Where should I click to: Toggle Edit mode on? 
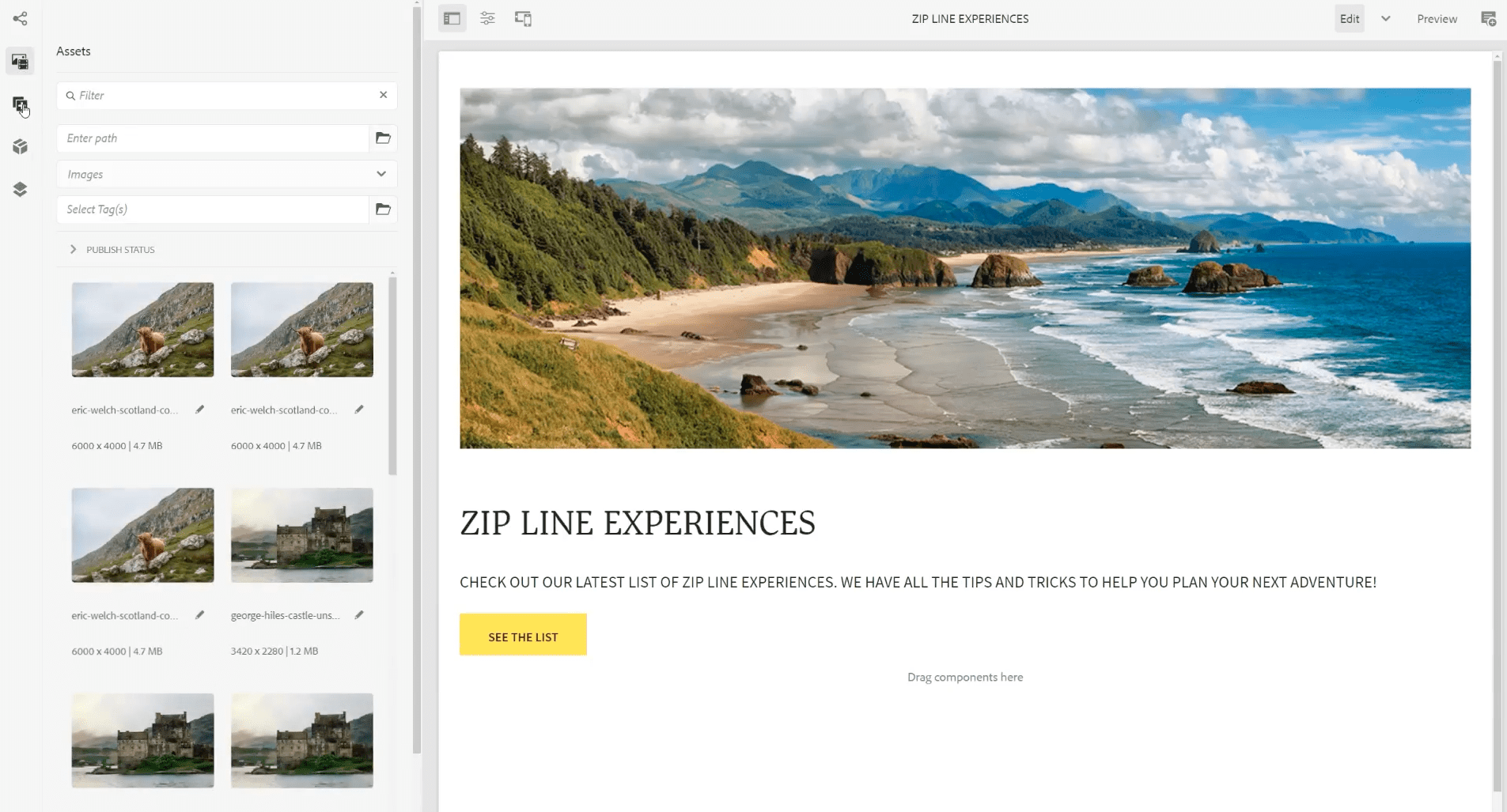pyautogui.click(x=1348, y=18)
